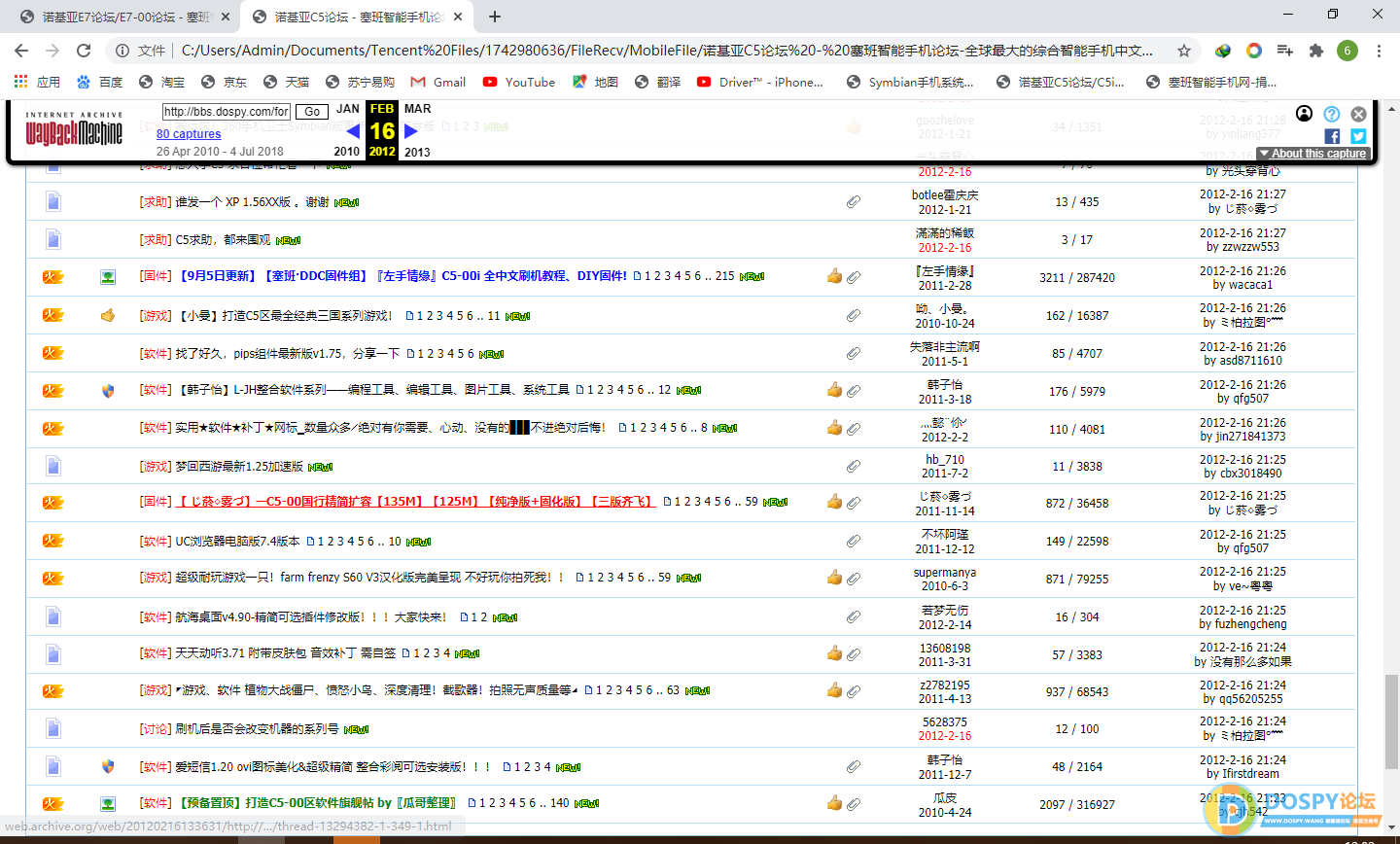The height and width of the screenshot is (844, 1400).
Task: Reload the page with the refresh icon
Action: point(84,51)
